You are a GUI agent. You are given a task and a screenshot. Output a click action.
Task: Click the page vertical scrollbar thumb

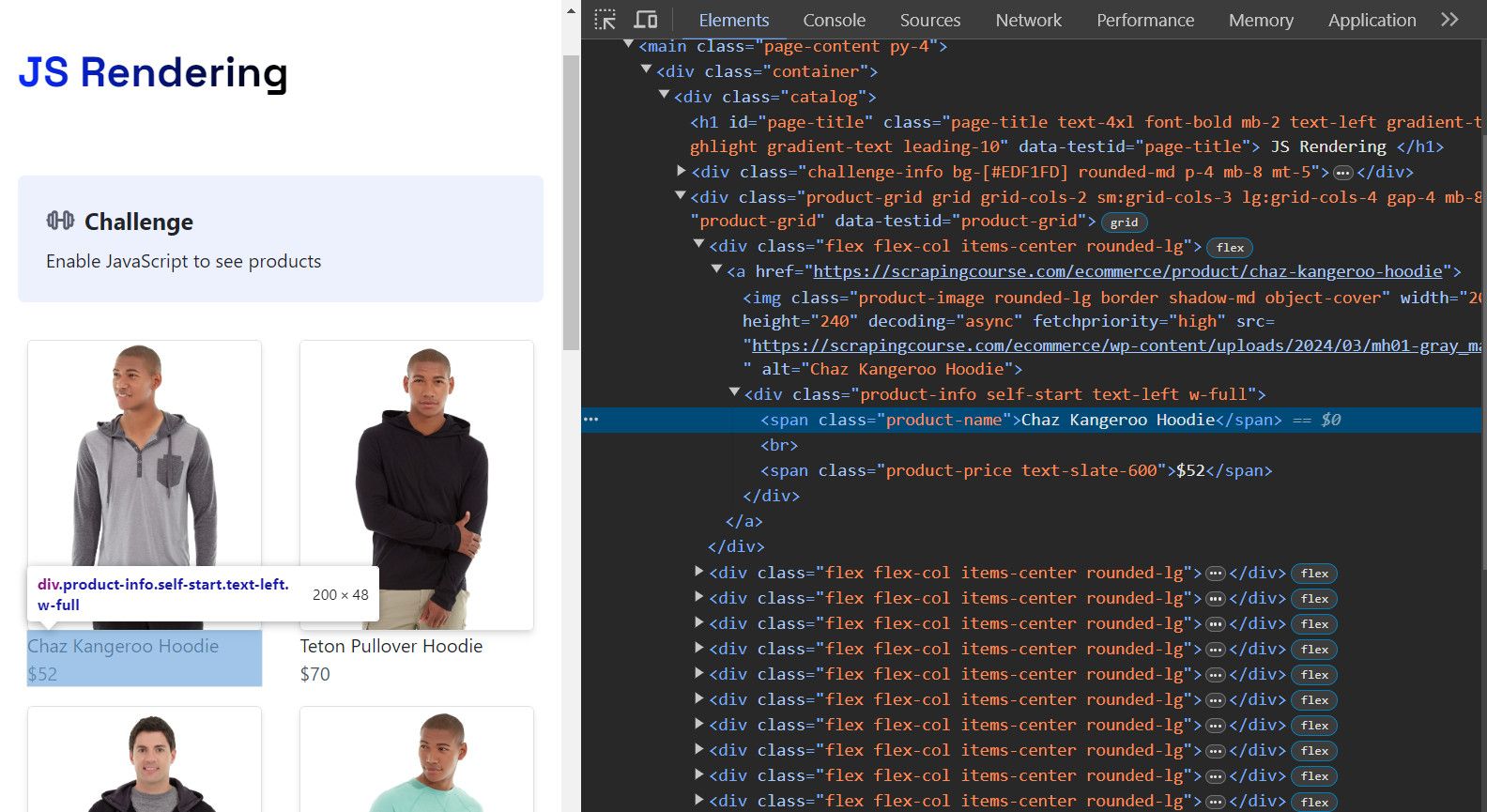tap(571, 202)
